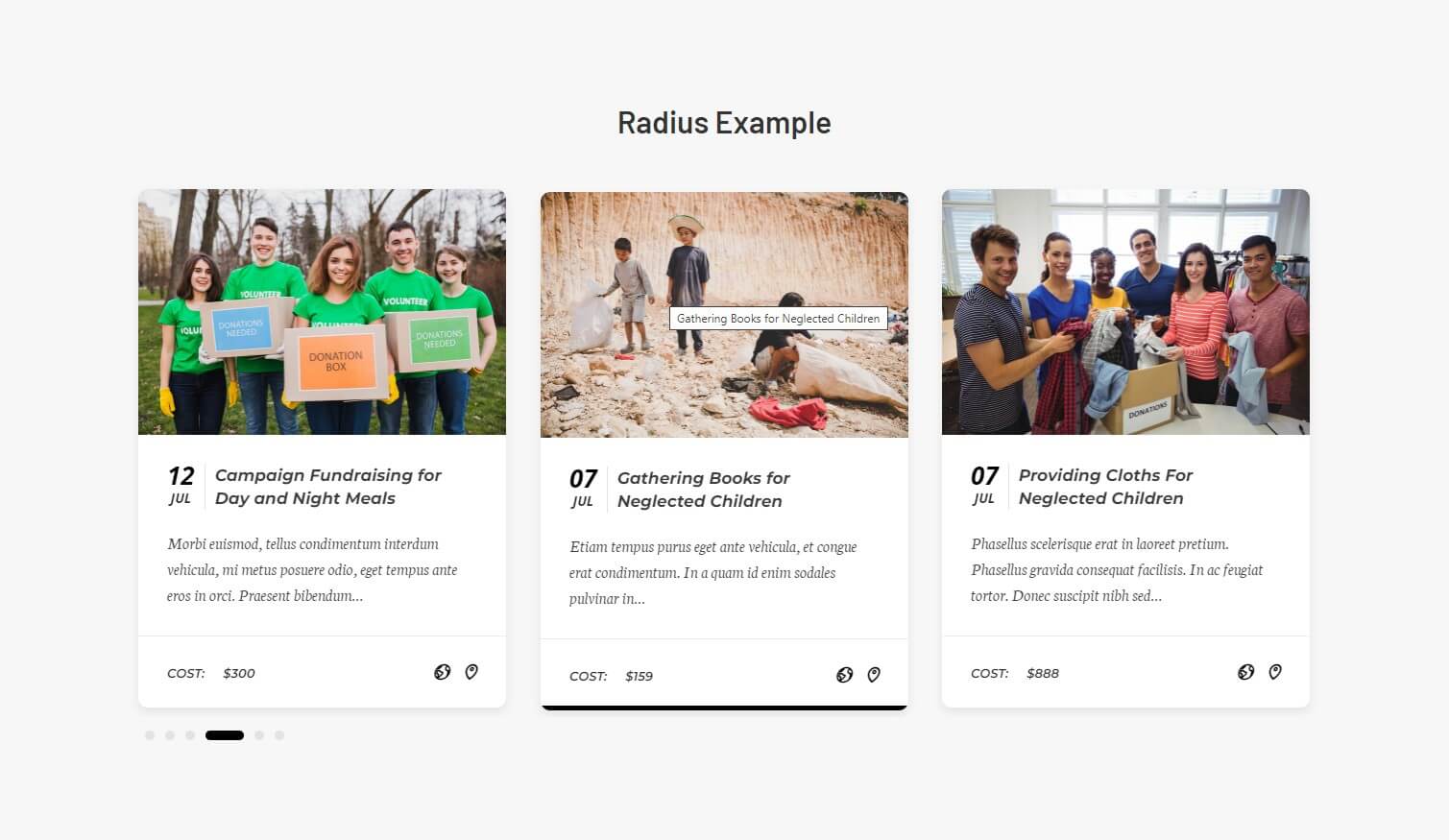Click the 12 JUL date on first card

pos(181,486)
